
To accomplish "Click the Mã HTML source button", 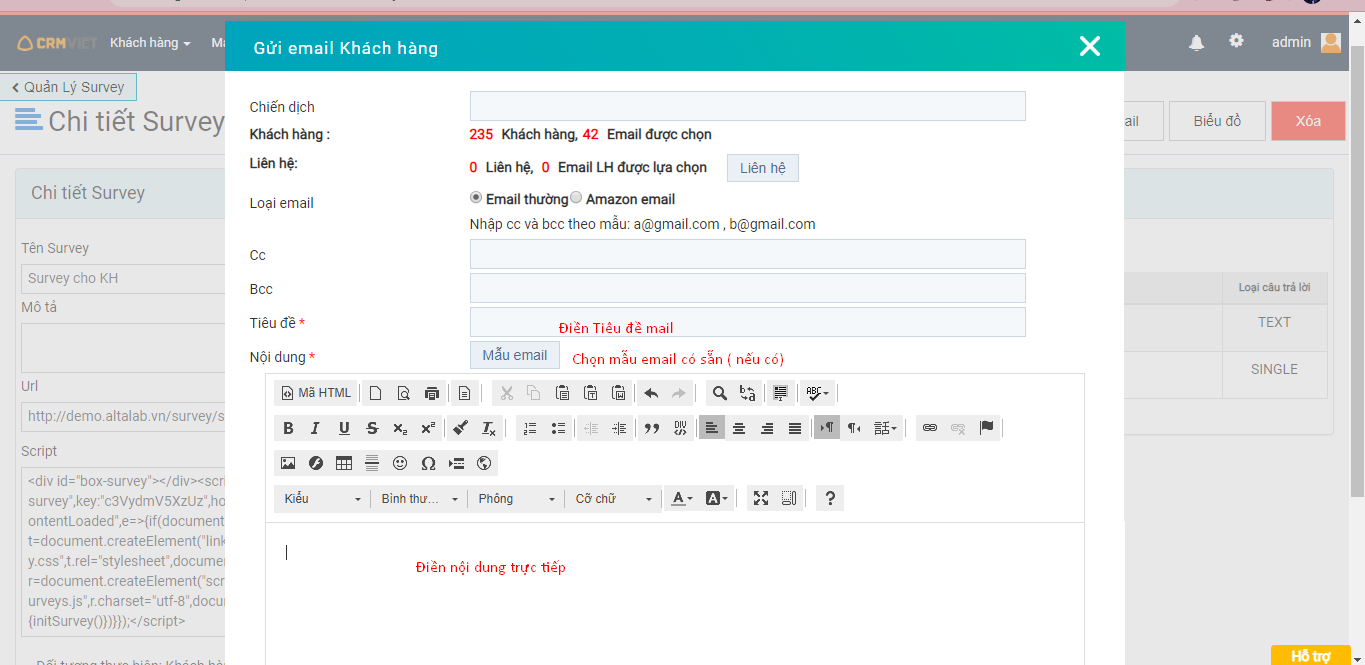I will click(317, 393).
